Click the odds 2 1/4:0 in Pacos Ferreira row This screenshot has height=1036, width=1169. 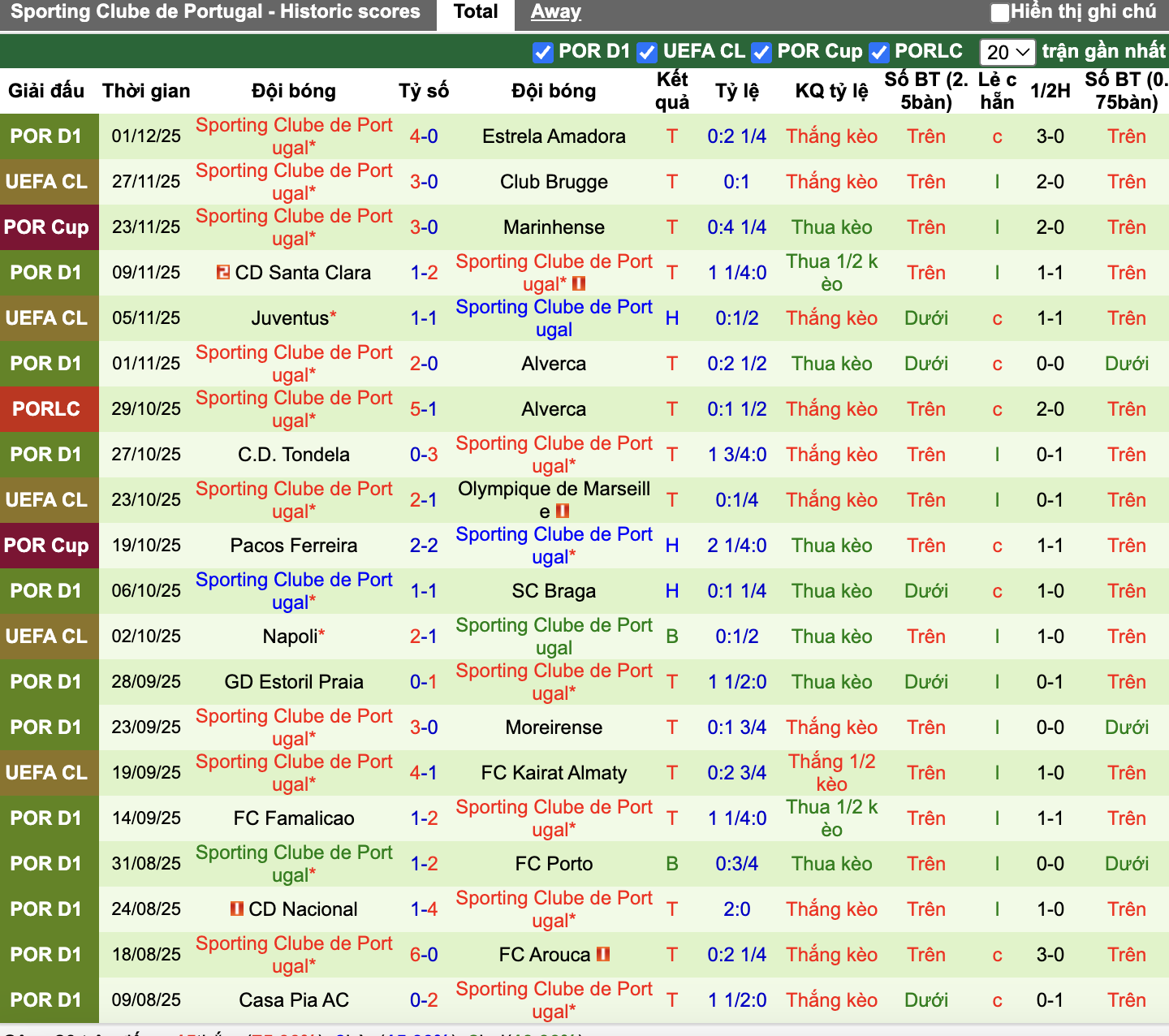click(x=736, y=546)
